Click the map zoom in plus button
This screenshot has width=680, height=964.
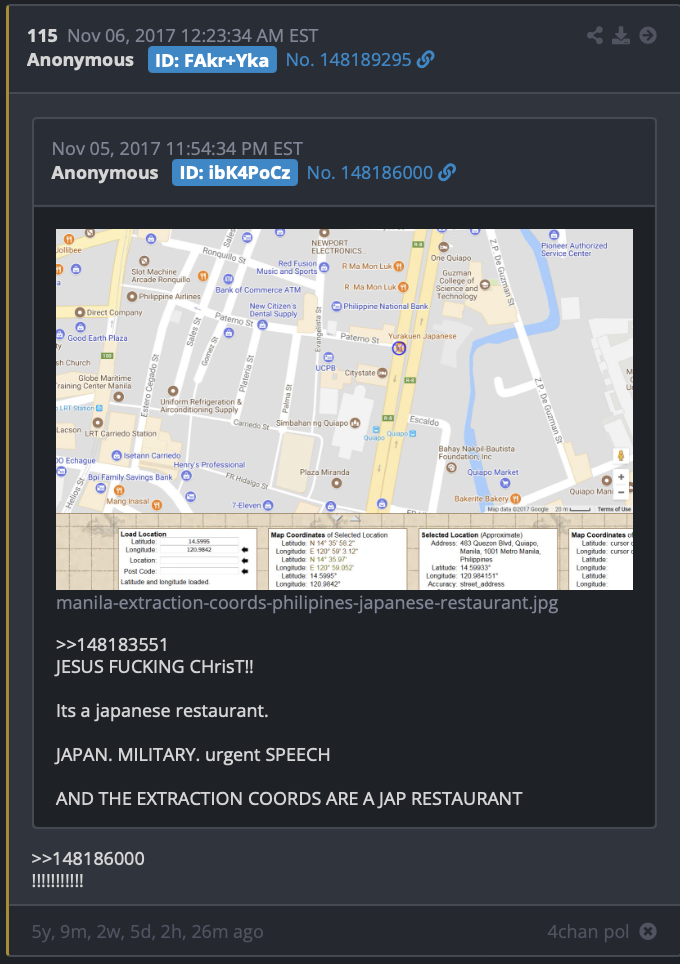(x=621, y=477)
